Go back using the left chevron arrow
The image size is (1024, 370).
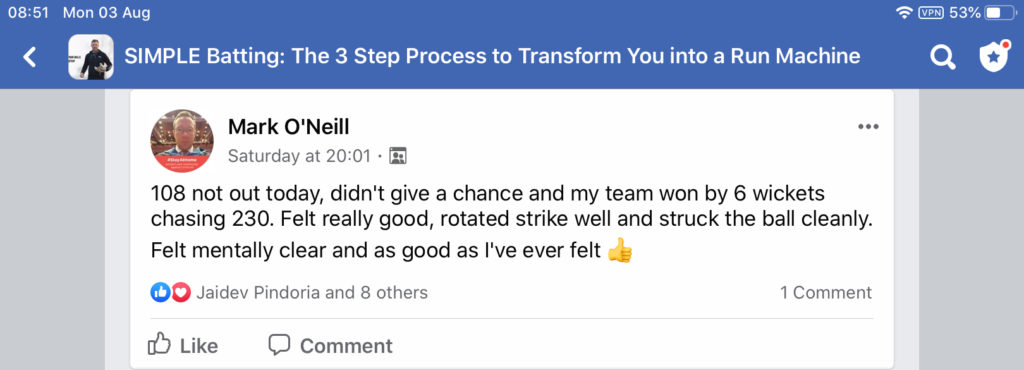(x=29, y=57)
